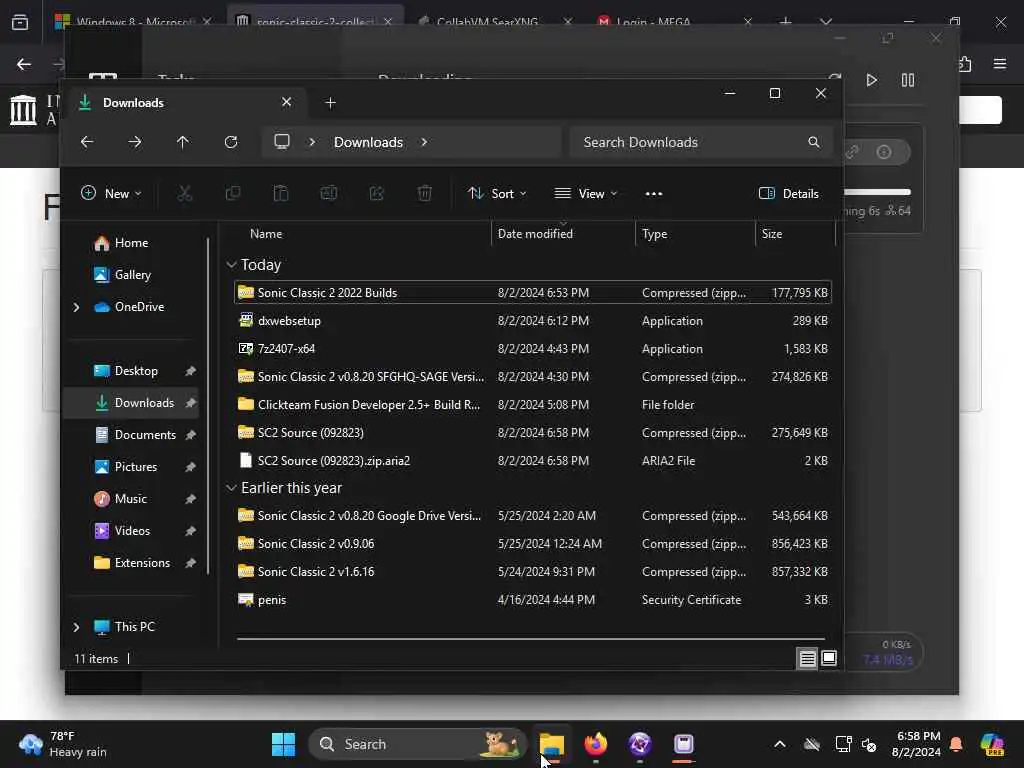Open Gallery in the navigation pane
Viewport: 1024px width, 768px height.
point(131,275)
